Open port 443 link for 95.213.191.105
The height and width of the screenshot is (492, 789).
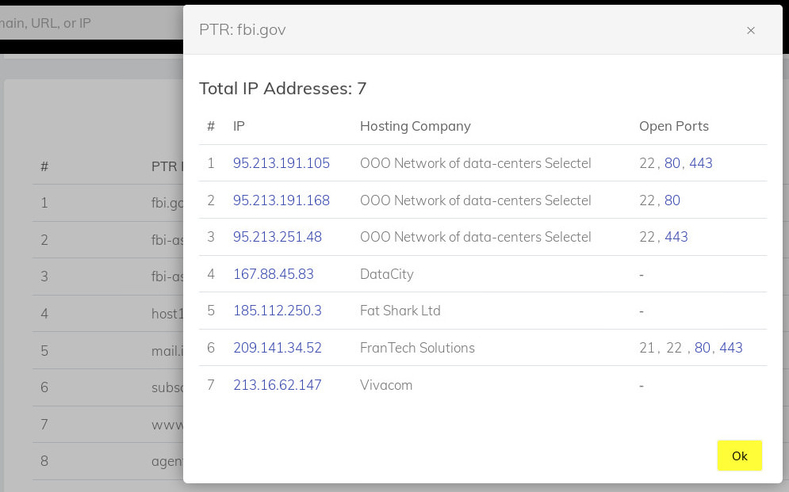pyautogui.click(x=701, y=163)
